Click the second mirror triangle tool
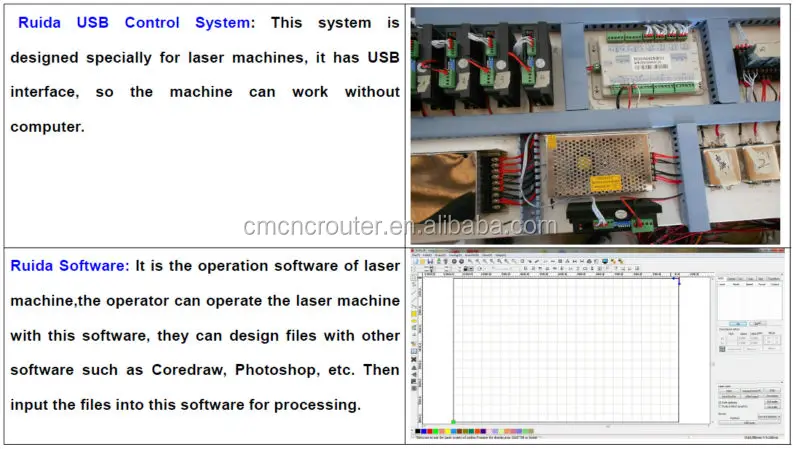Screen dimensions: 800x449 (414, 375)
